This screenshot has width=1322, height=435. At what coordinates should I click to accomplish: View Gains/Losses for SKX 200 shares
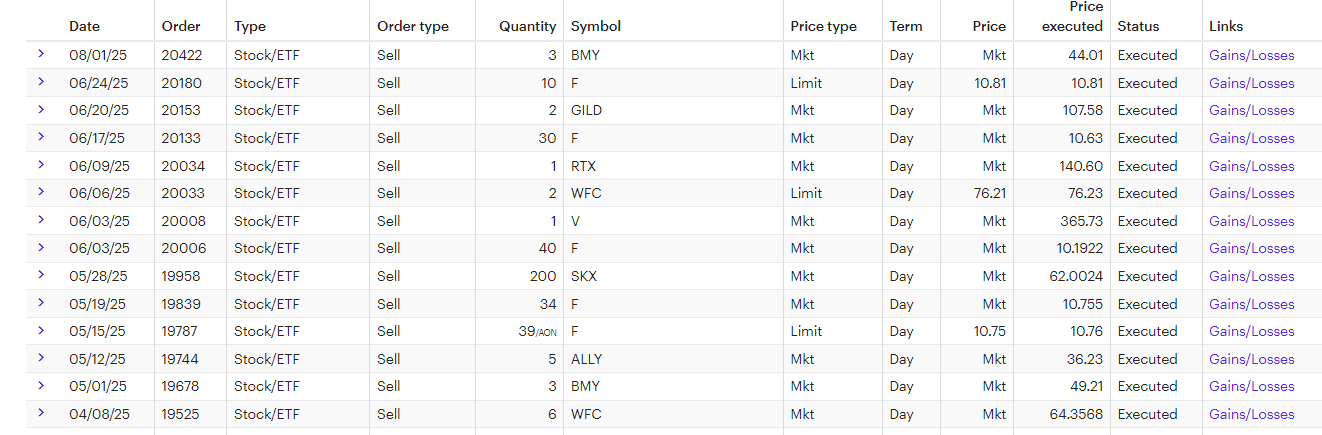pos(1251,276)
